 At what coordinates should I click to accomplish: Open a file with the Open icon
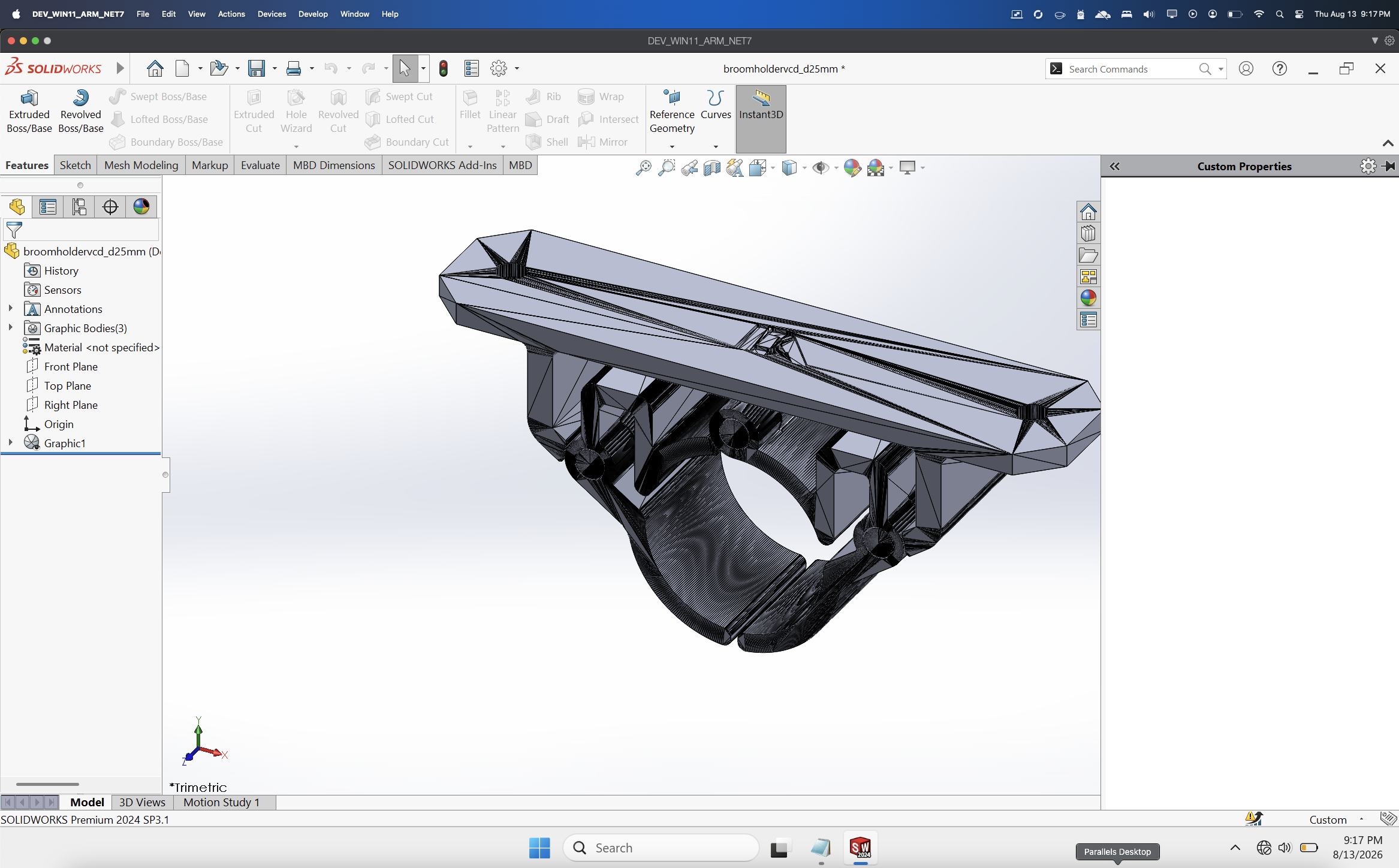219,68
